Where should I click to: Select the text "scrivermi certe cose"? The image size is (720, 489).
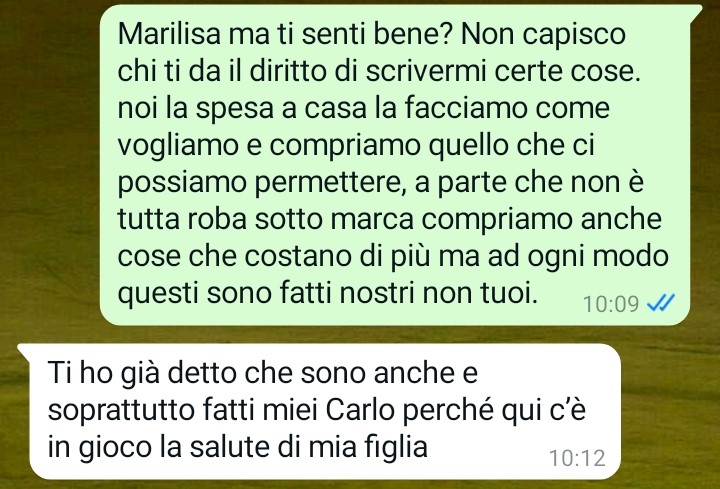pos(503,71)
